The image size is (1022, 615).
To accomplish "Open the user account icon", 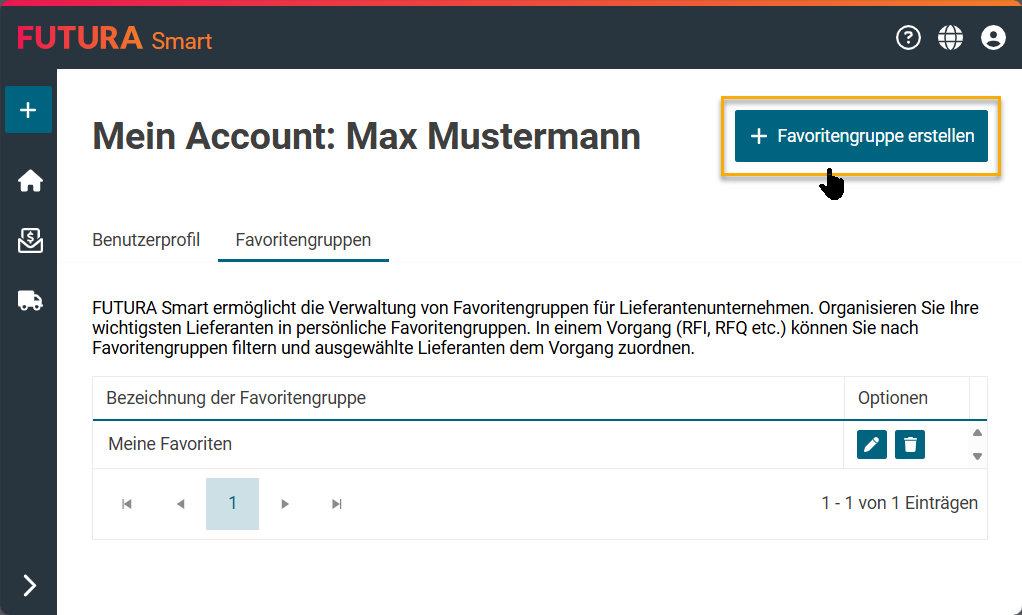I will pos(993,38).
